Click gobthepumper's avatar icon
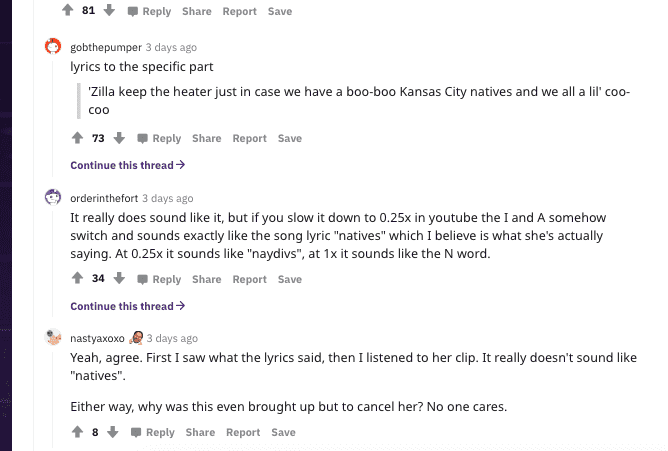Viewport: 668px width, 451px height. (54, 47)
